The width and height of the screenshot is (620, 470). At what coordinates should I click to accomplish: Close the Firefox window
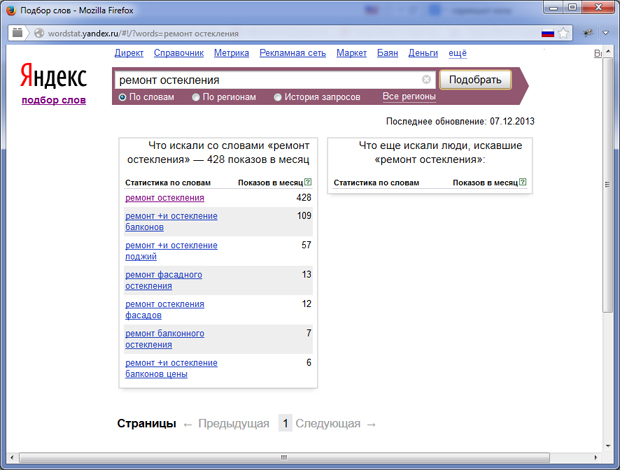(599, 7)
